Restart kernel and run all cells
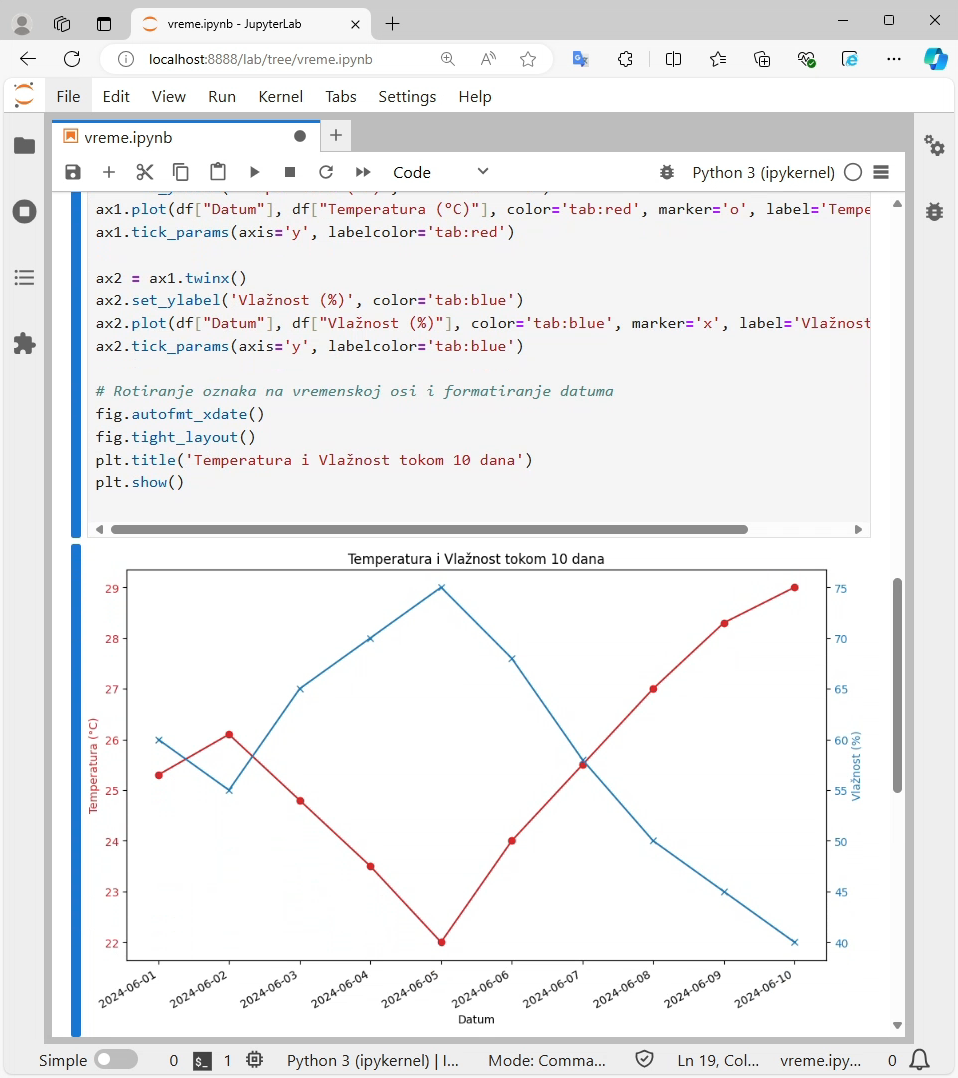 (x=363, y=172)
